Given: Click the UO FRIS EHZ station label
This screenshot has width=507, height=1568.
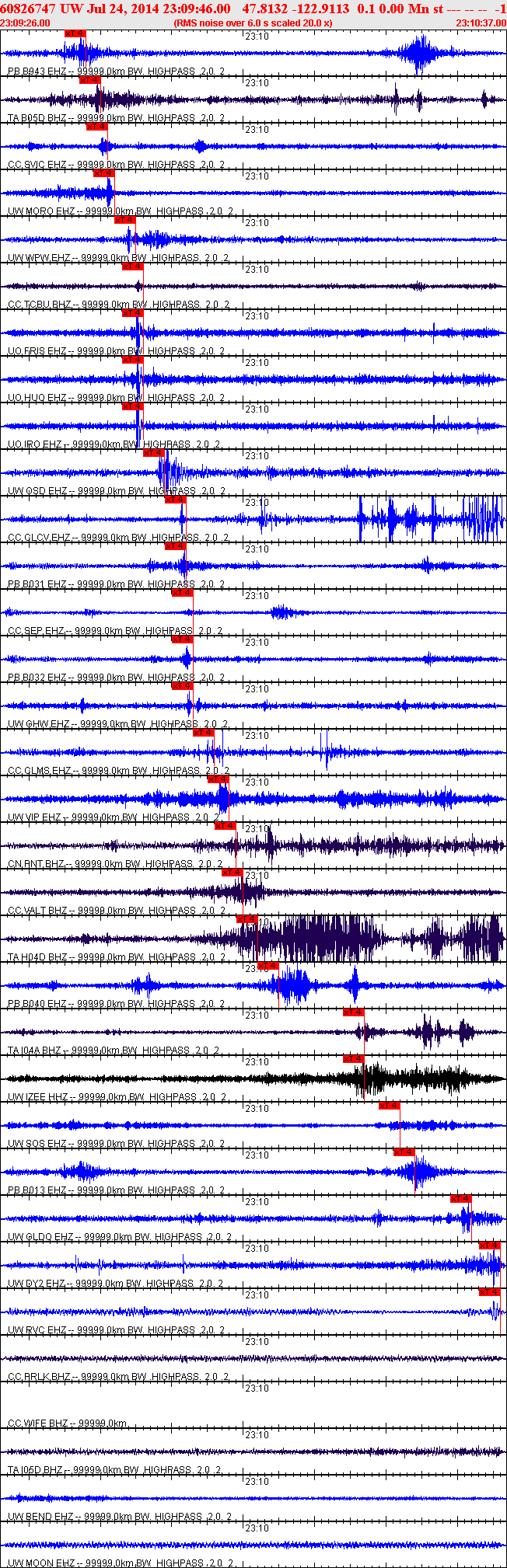Looking at the screenshot, I should point(117,351).
